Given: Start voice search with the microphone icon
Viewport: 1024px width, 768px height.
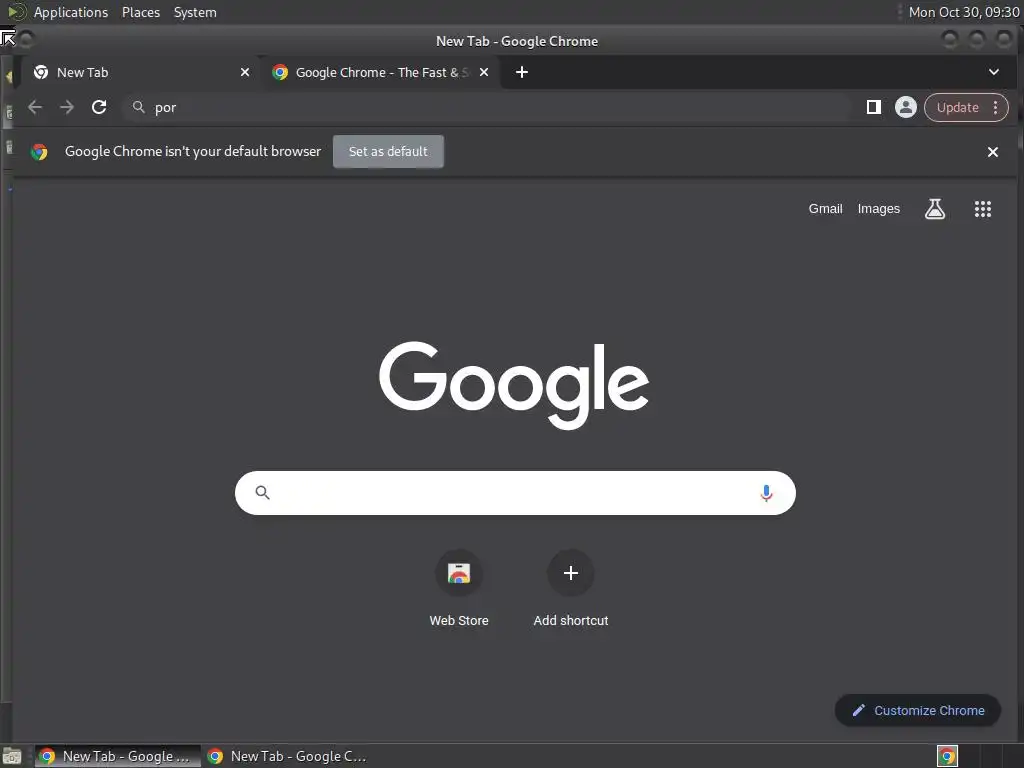Looking at the screenshot, I should coord(766,493).
